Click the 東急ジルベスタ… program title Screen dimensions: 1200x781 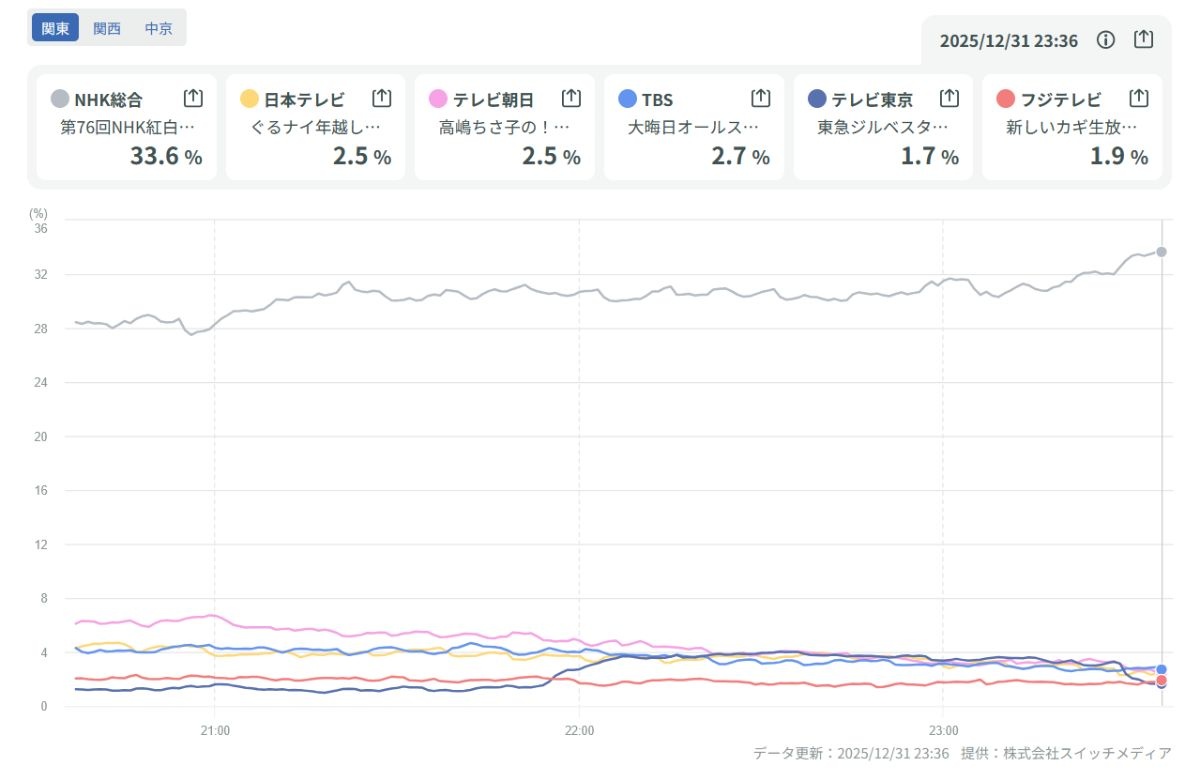point(882,128)
